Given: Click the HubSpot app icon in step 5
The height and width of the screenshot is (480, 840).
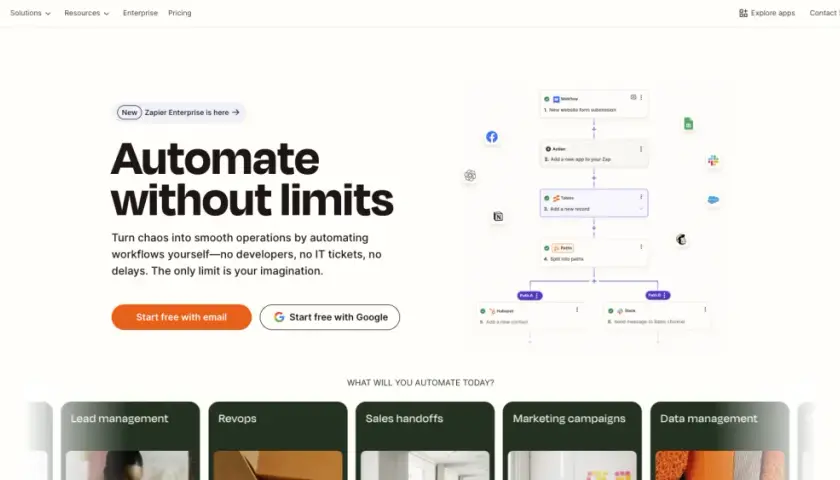Looking at the screenshot, I should (x=492, y=311).
